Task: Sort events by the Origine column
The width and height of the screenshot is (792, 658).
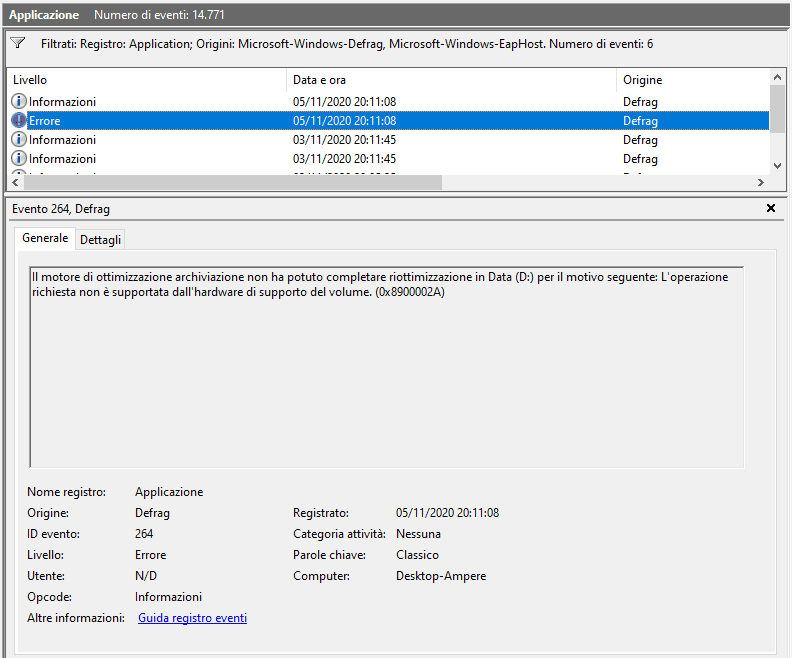Action: point(690,80)
